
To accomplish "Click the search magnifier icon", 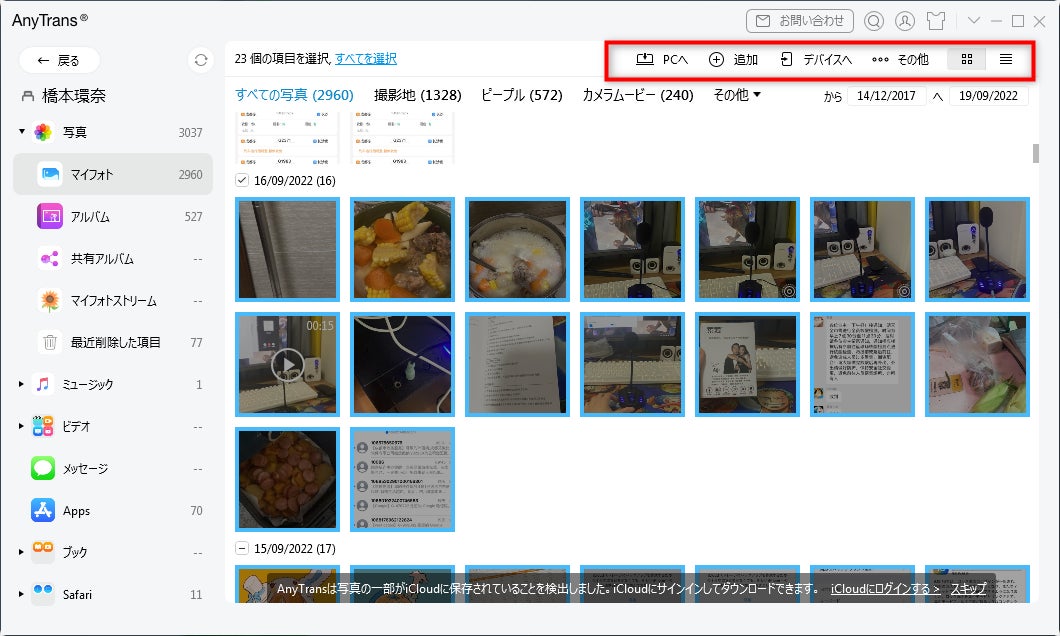I will 873,21.
